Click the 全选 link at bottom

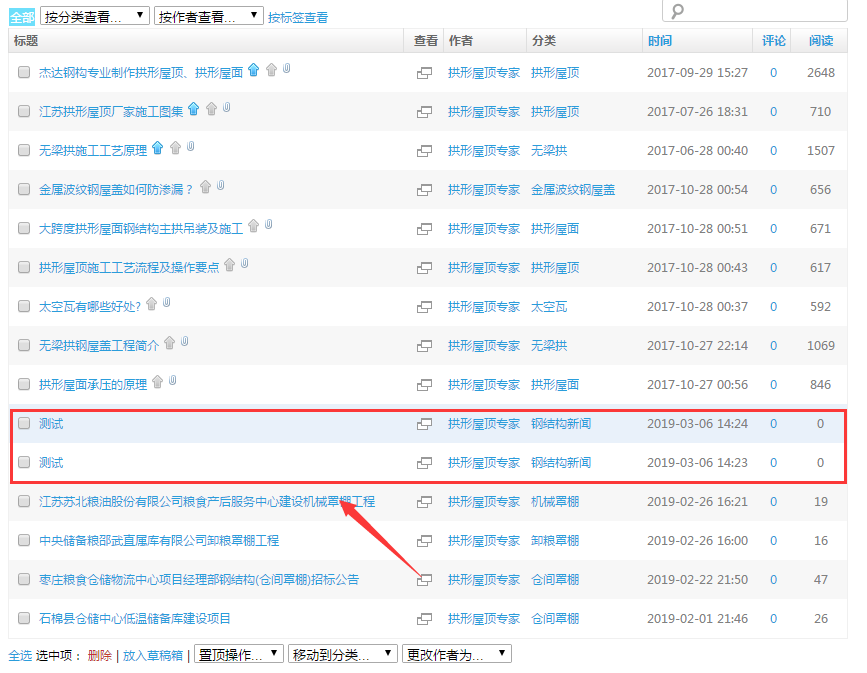point(20,656)
